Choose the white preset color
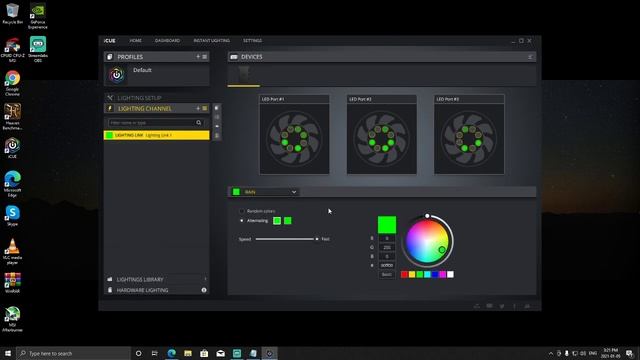Image resolution: width=640 pixels, height=360 pixels. coord(450,274)
